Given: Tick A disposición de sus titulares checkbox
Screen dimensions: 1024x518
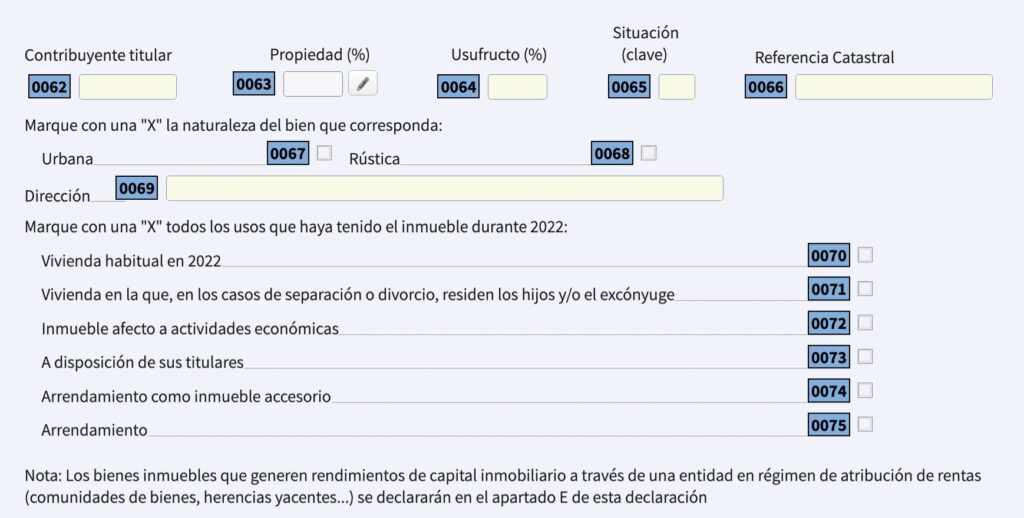Looking at the screenshot, I should coord(865,357).
